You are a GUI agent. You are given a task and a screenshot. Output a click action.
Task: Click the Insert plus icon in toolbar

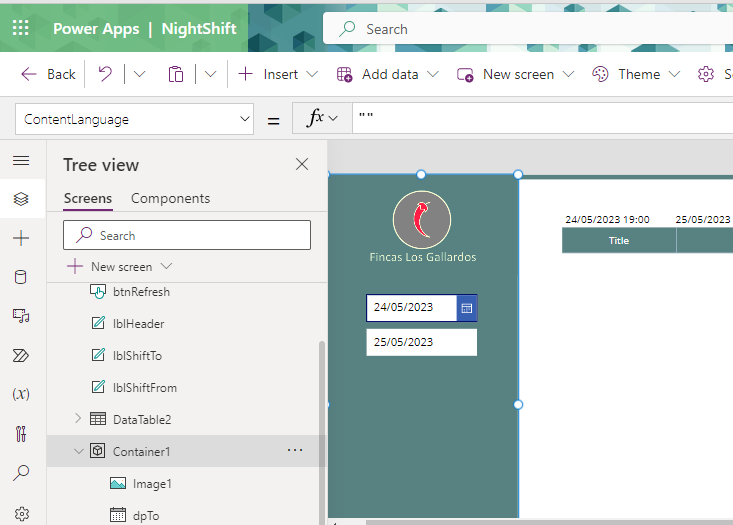[245, 74]
